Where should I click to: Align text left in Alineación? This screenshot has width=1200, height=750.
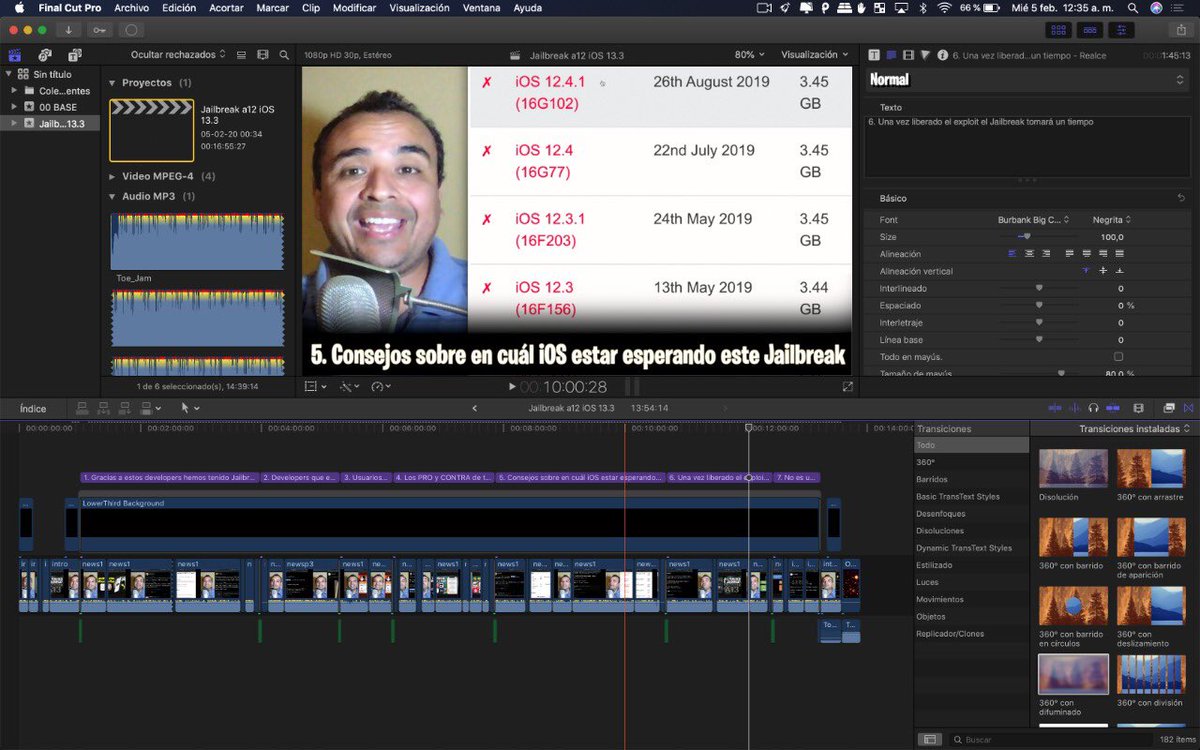[1013, 253]
